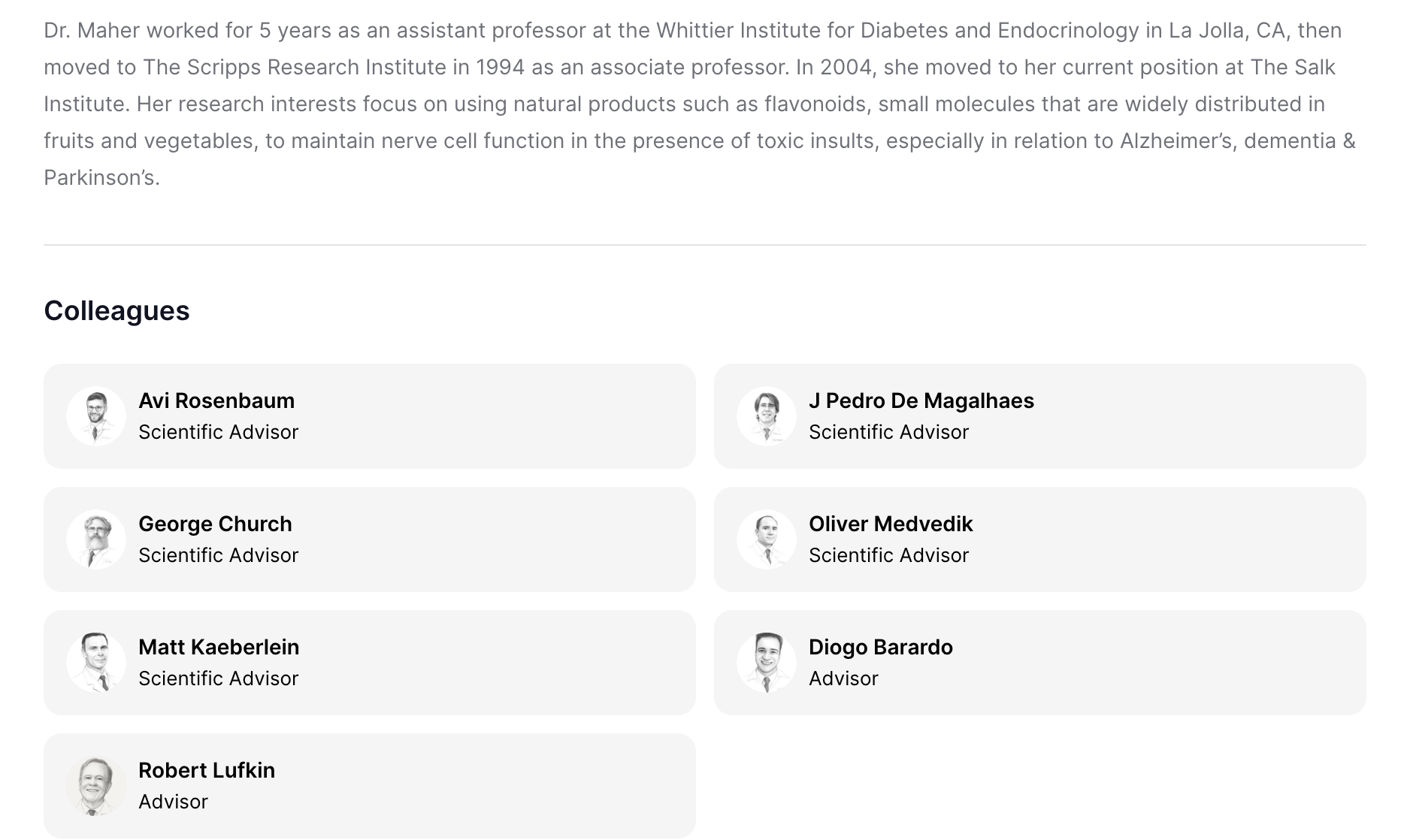Click Scientific Advisor under Oliver Medvedik

pyautogui.click(x=889, y=555)
